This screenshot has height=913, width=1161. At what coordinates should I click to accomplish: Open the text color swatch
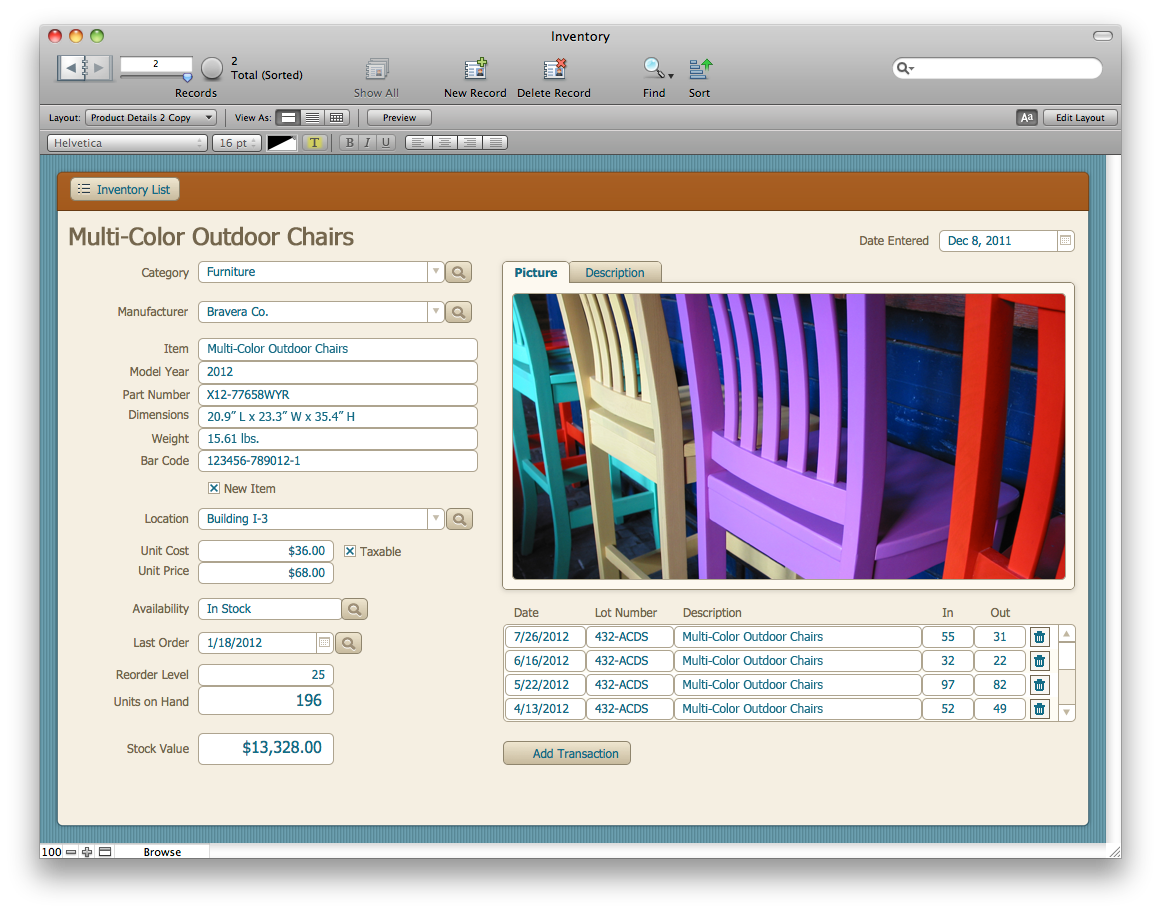(x=282, y=143)
